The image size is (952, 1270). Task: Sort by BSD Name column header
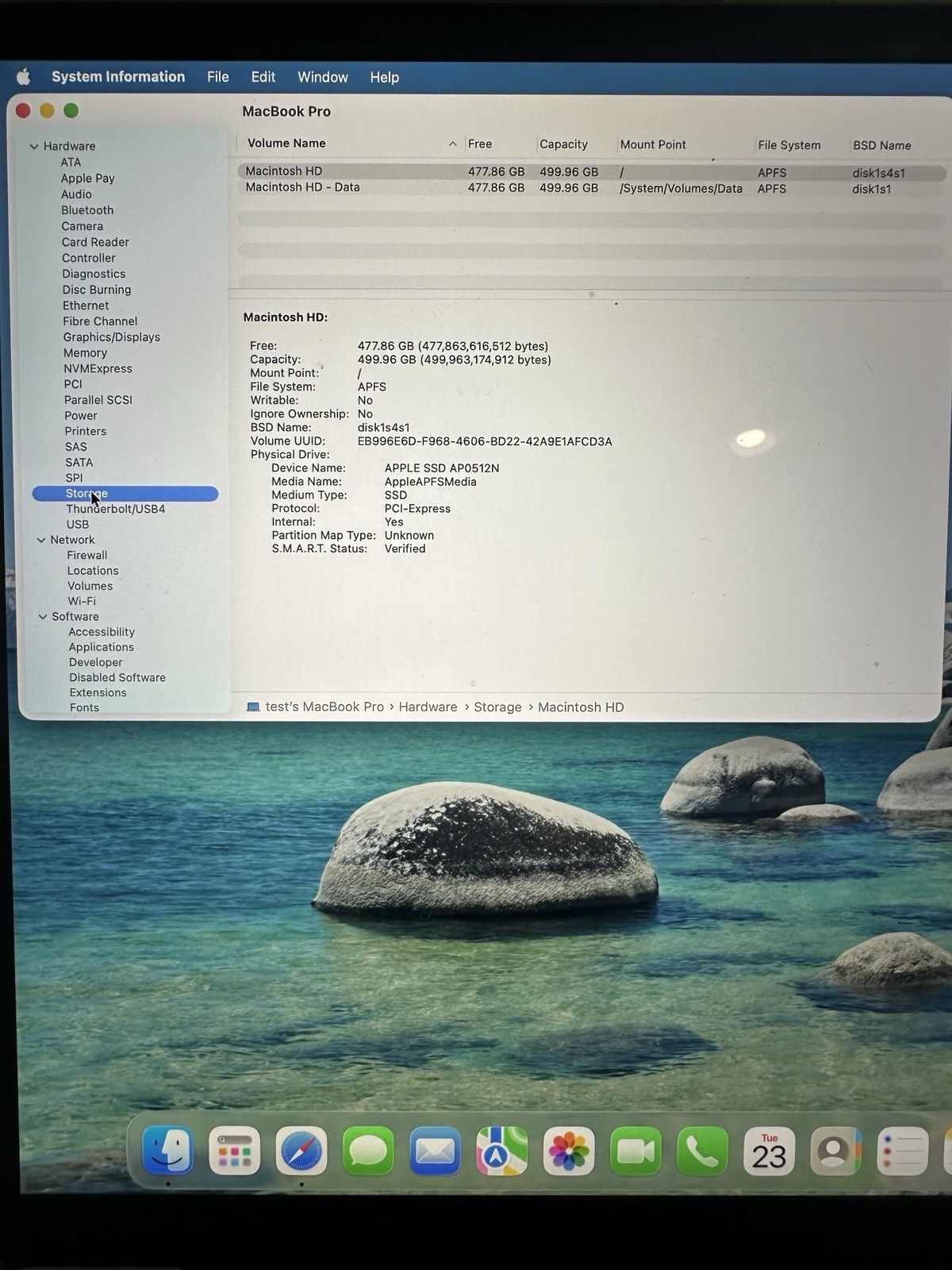pyautogui.click(x=882, y=145)
